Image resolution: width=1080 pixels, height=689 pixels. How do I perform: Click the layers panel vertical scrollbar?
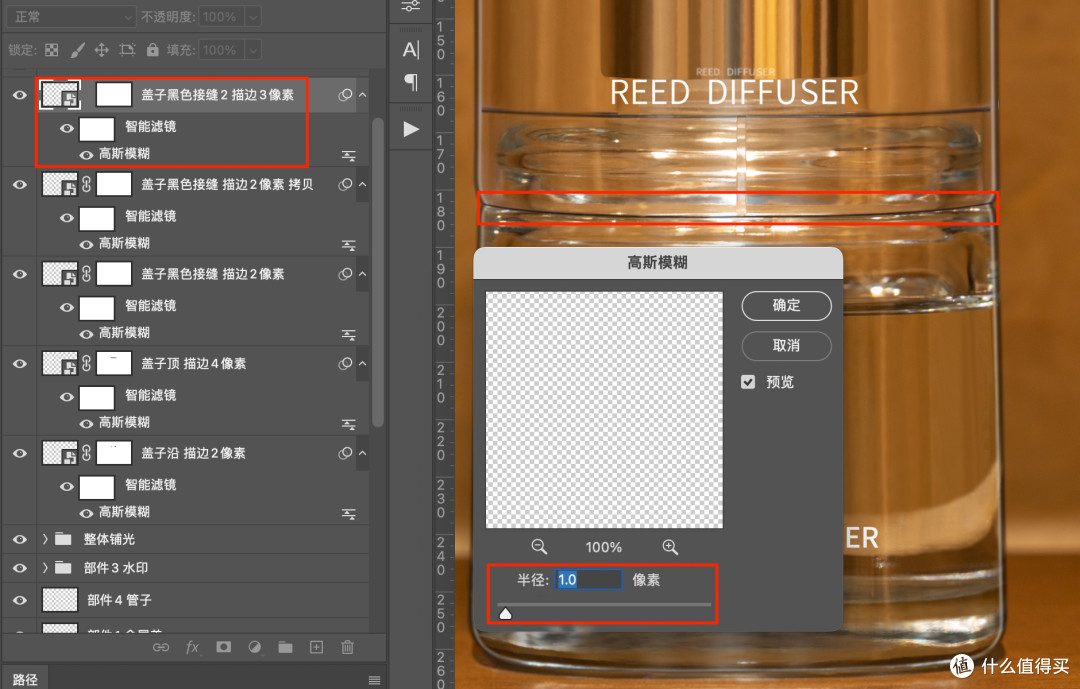click(x=377, y=272)
